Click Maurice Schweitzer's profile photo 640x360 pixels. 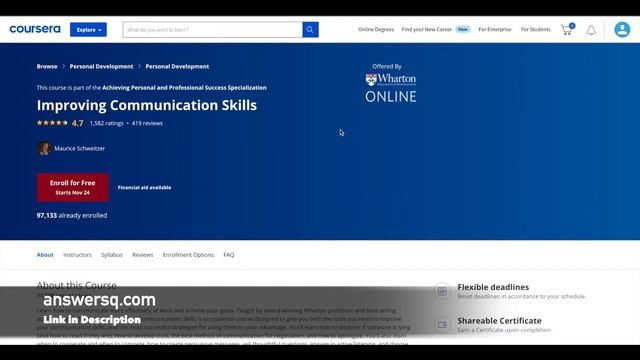(x=44, y=148)
